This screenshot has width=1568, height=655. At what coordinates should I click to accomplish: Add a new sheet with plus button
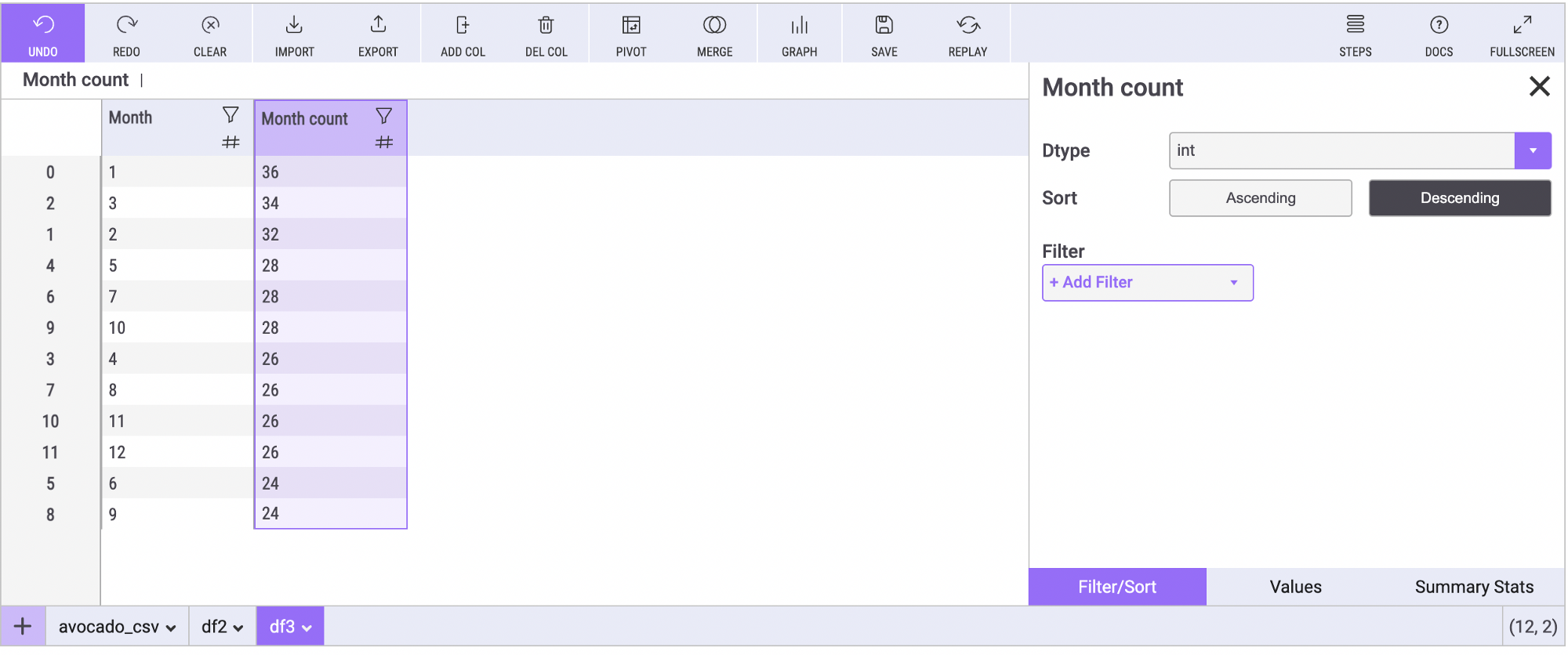click(x=23, y=626)
